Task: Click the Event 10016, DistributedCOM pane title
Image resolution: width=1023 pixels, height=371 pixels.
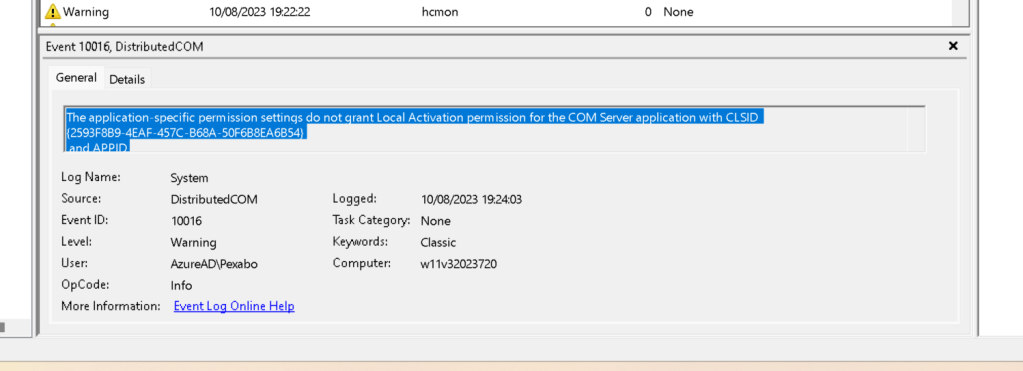Action: tap(125, 46)
